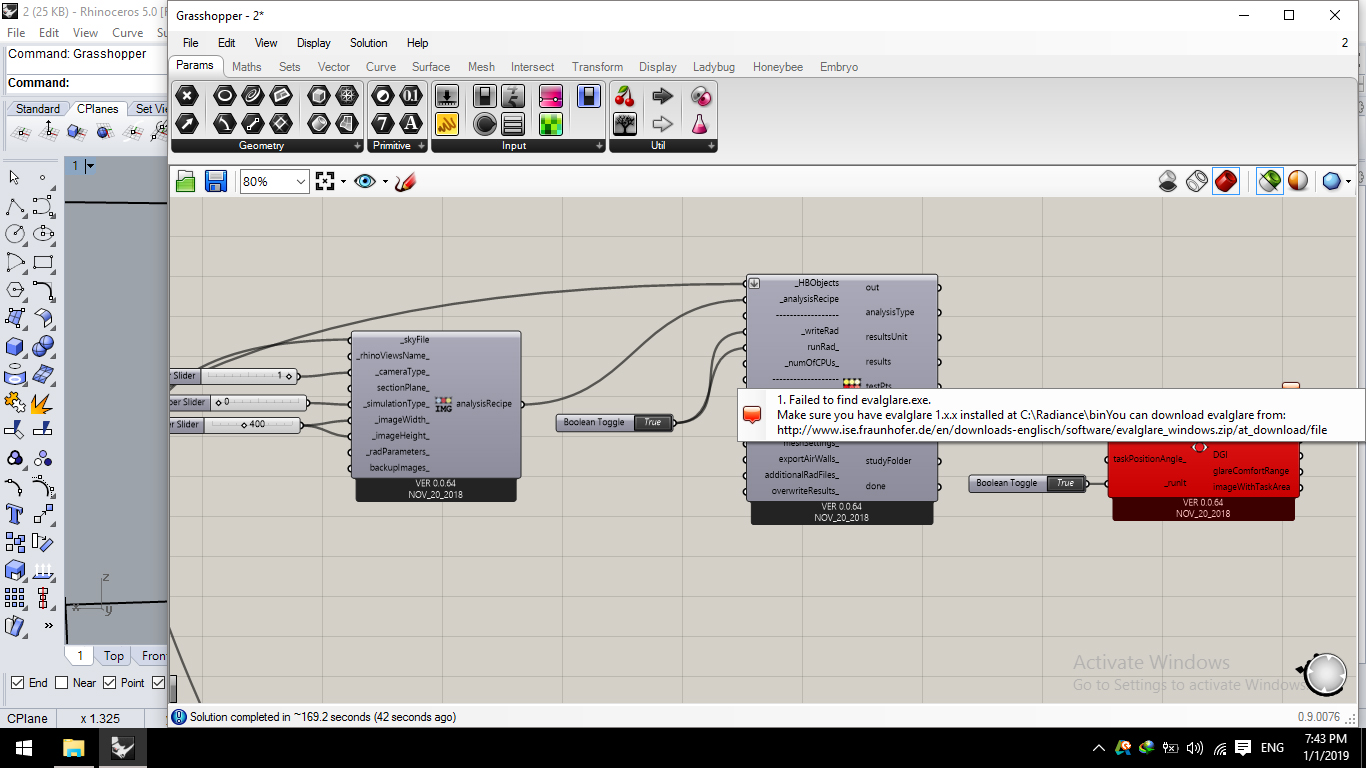
Task: Toggle the Point osnap checkbox
Action: [x=110, y=683]
